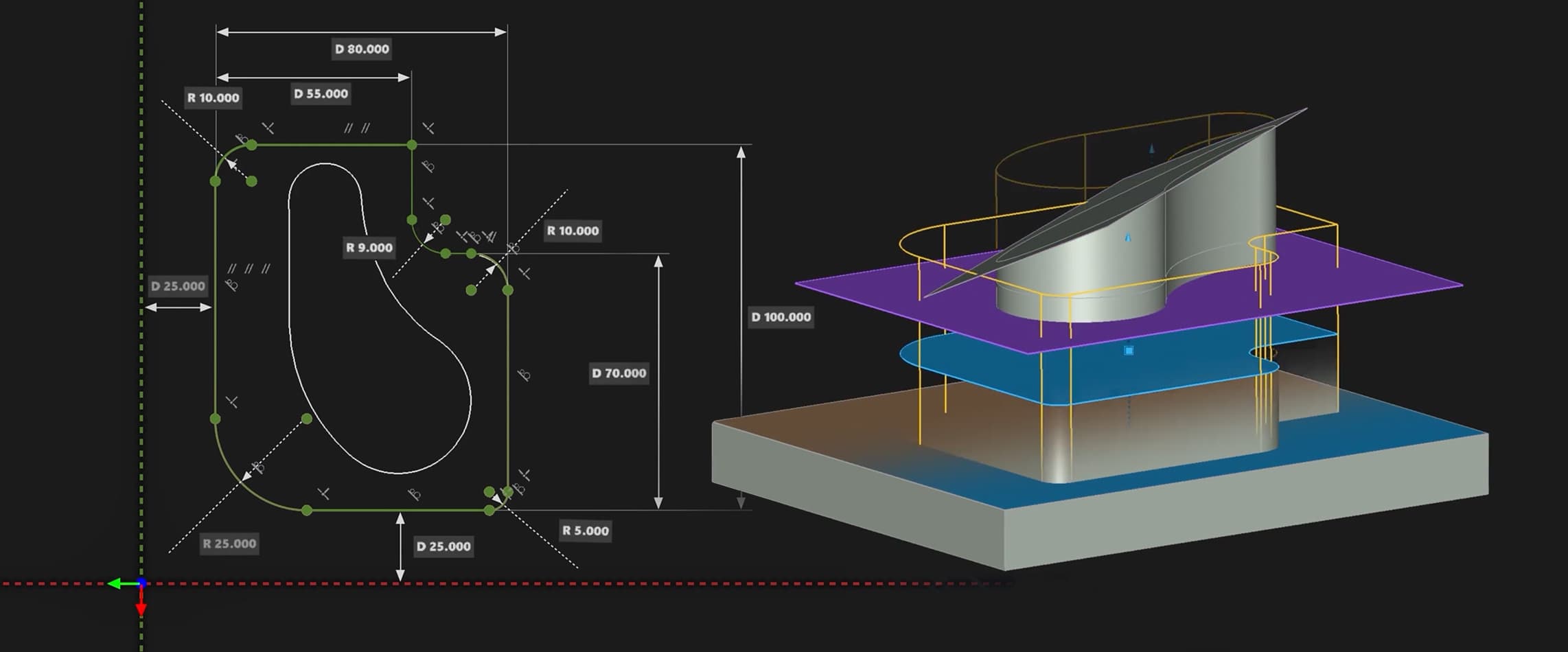Modify the D 70.000 dimension value
Screen dimensions: 1568x652
point(619,373)
